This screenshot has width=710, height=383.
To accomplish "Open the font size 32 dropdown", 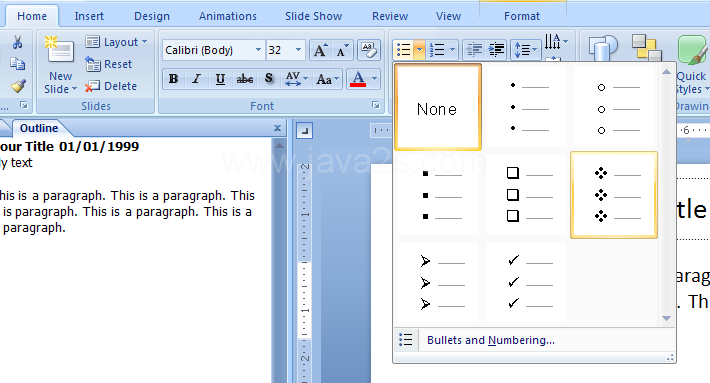I will click(298, 50).
